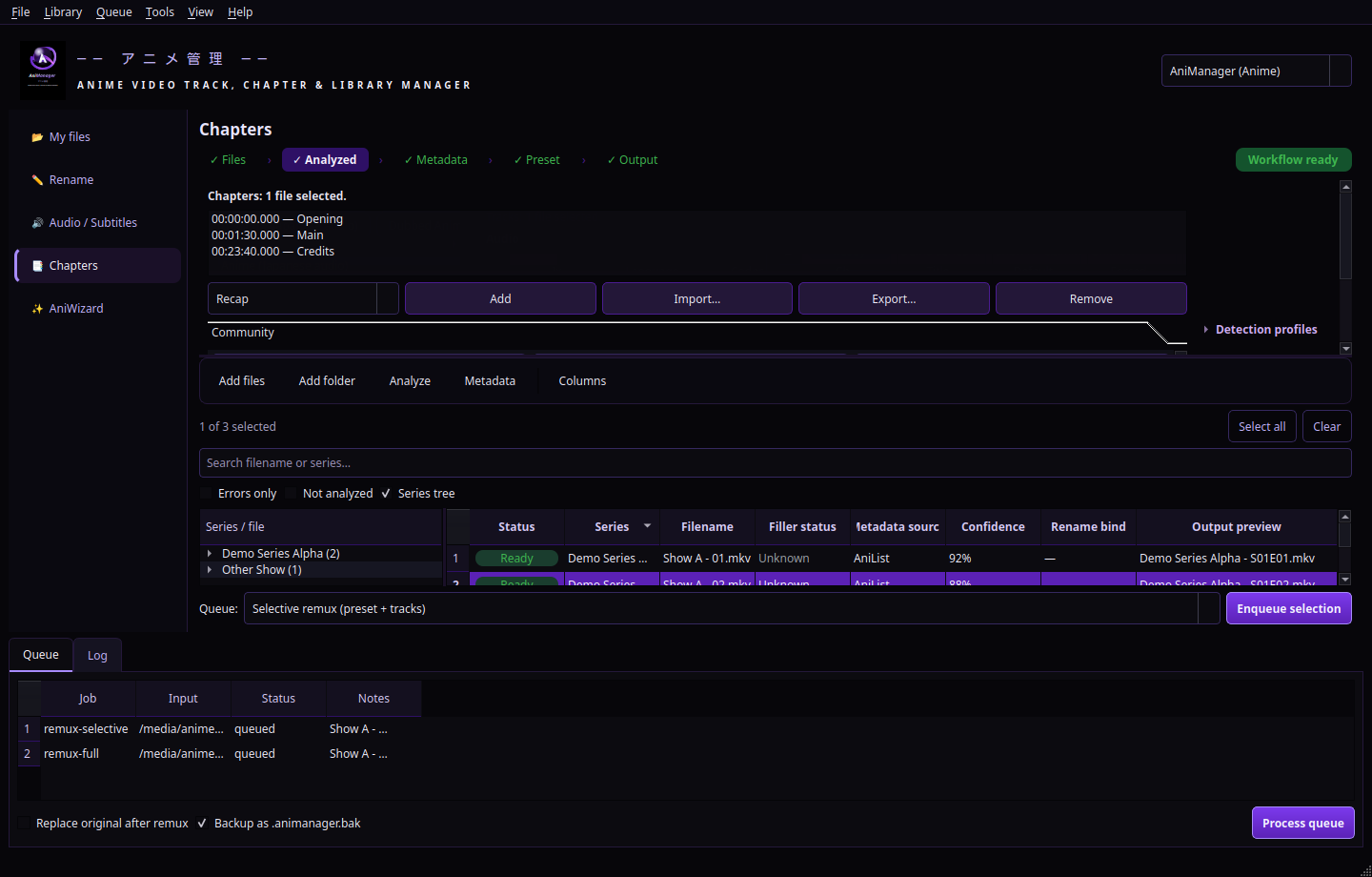This screenshot has width=1372, height=877.
Task: Click the Filename column header
Action: point(707,527)
